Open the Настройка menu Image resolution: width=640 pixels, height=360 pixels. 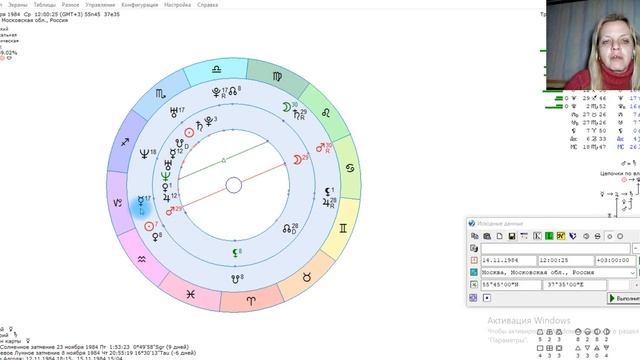(177, 5)
